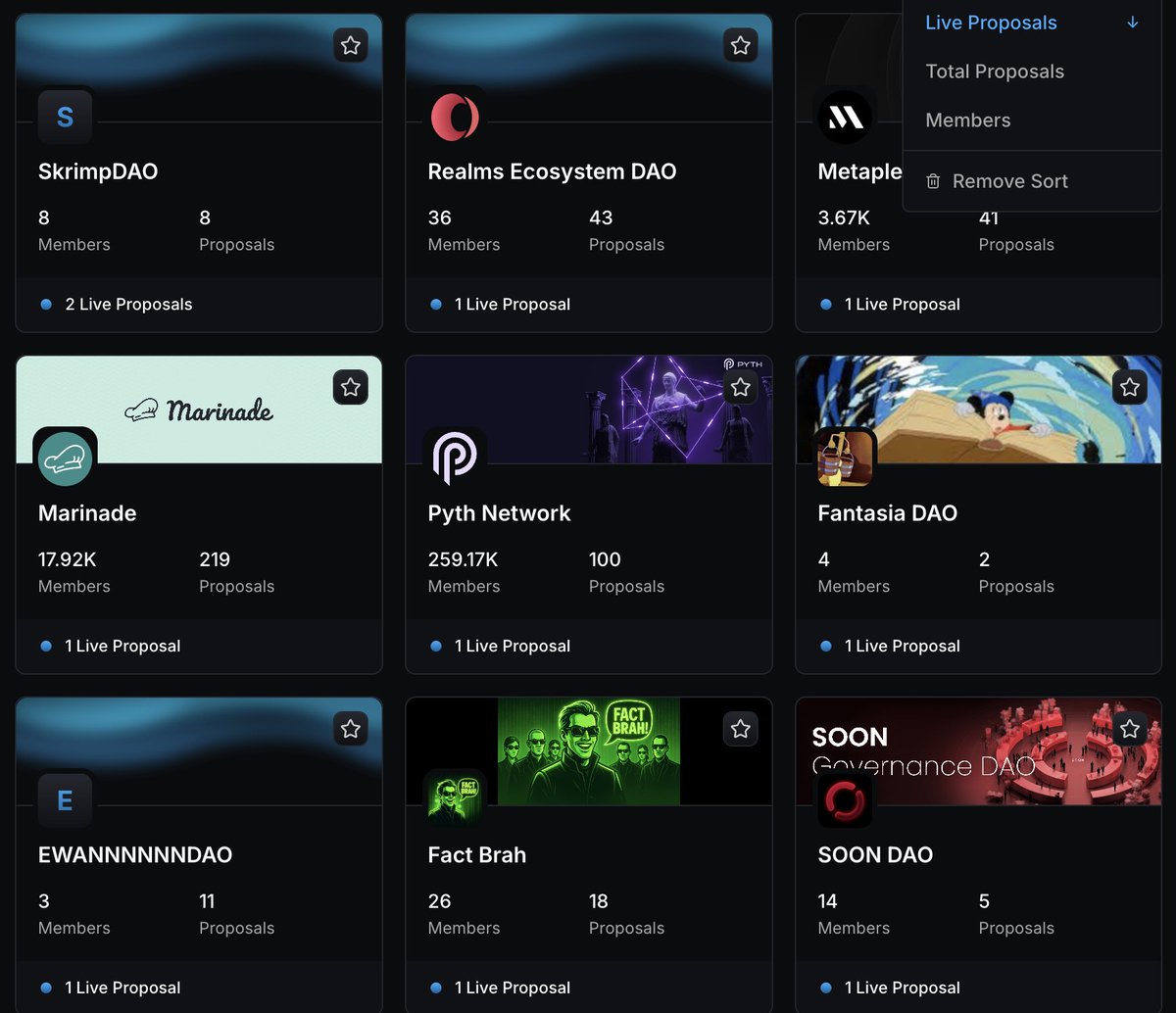
Task: Toggle favorite star on Fact Brah
Action: coord(741,729)
